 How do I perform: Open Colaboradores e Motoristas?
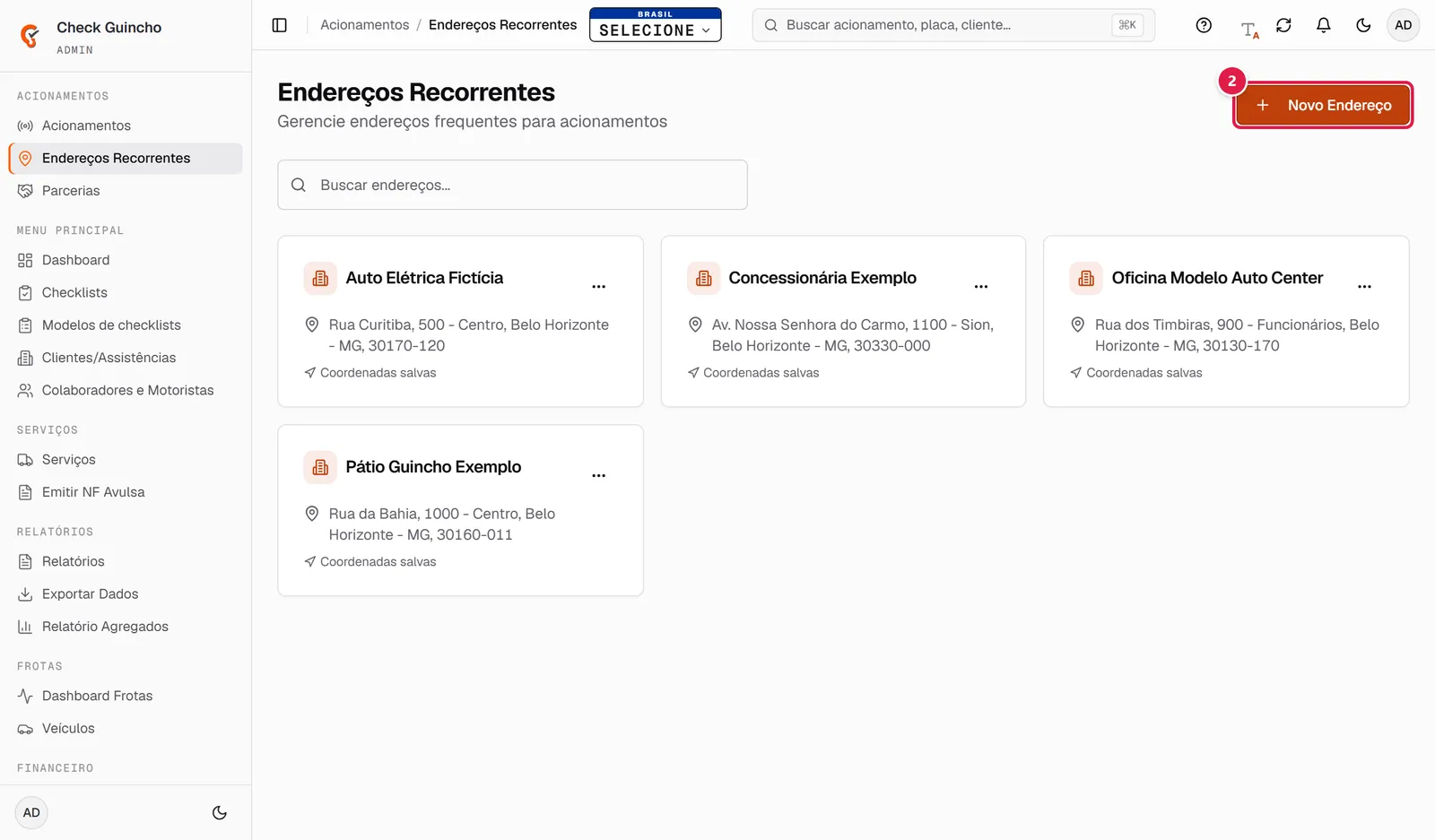coord(126,390)
